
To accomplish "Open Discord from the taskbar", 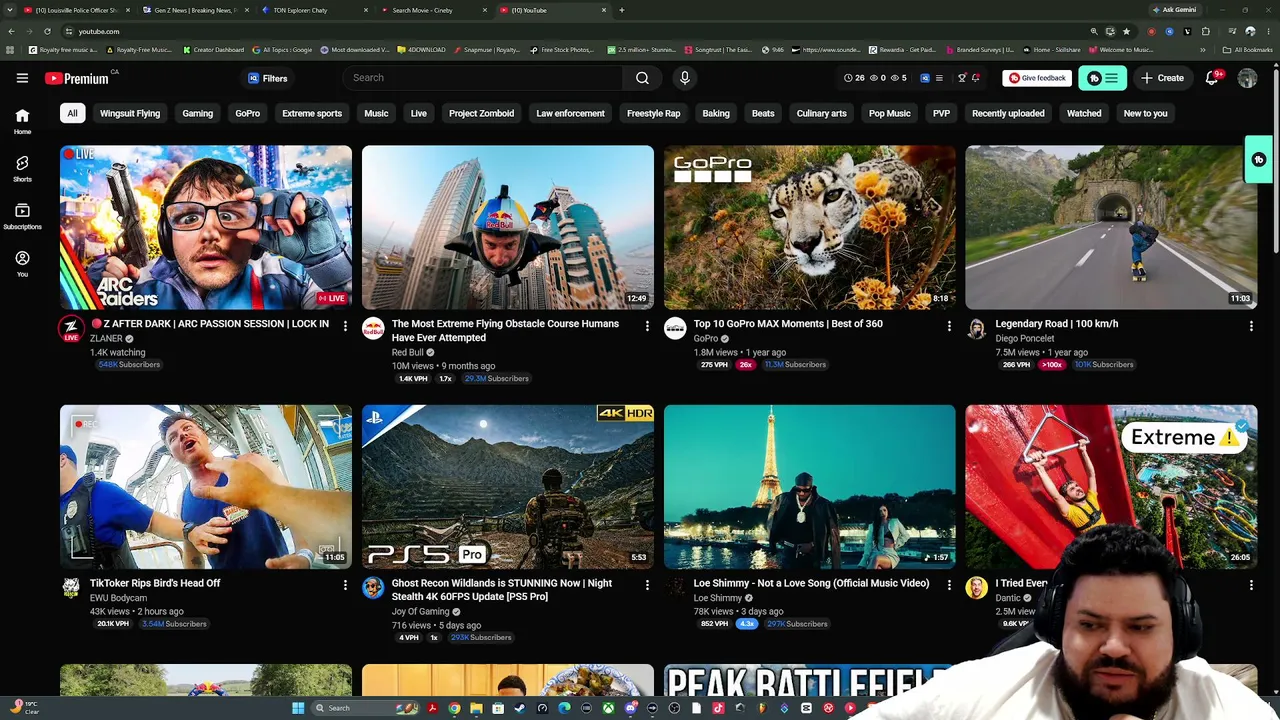I will [630, 708].
